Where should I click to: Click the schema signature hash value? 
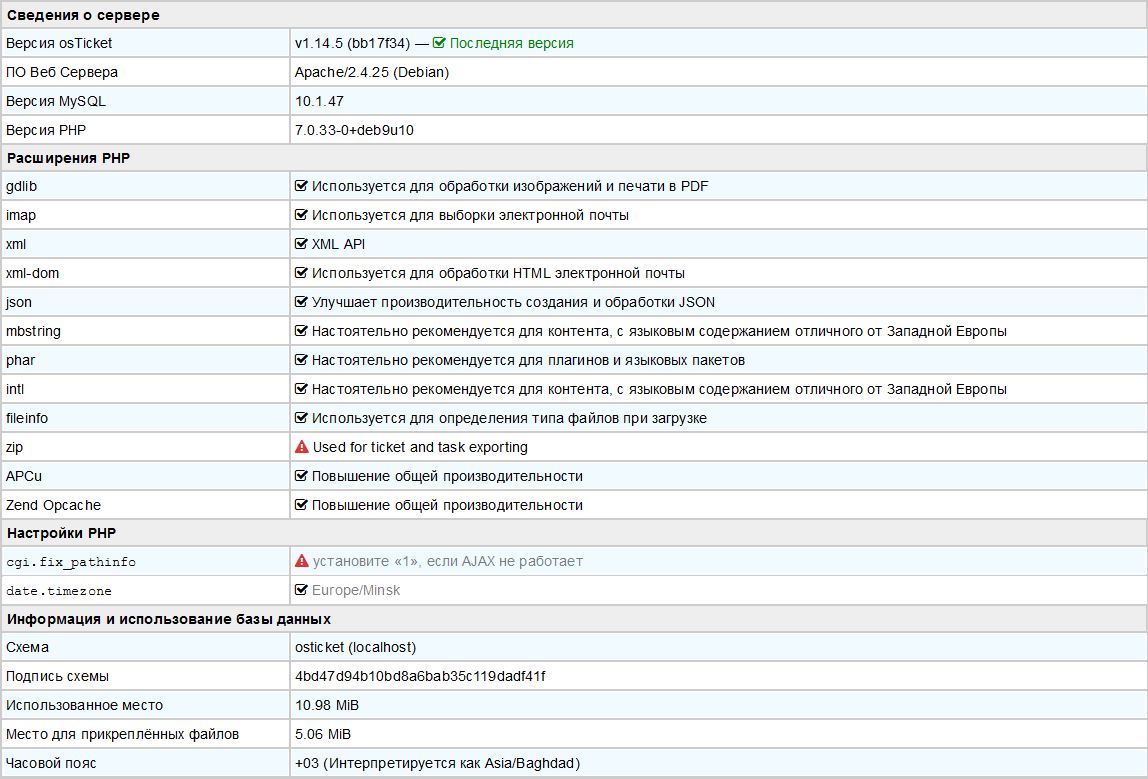pos(420,676)
